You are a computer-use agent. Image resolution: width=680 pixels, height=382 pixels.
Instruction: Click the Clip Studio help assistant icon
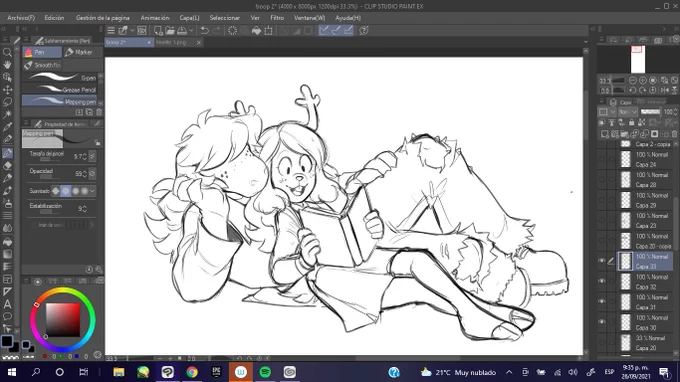pos(364,30)
